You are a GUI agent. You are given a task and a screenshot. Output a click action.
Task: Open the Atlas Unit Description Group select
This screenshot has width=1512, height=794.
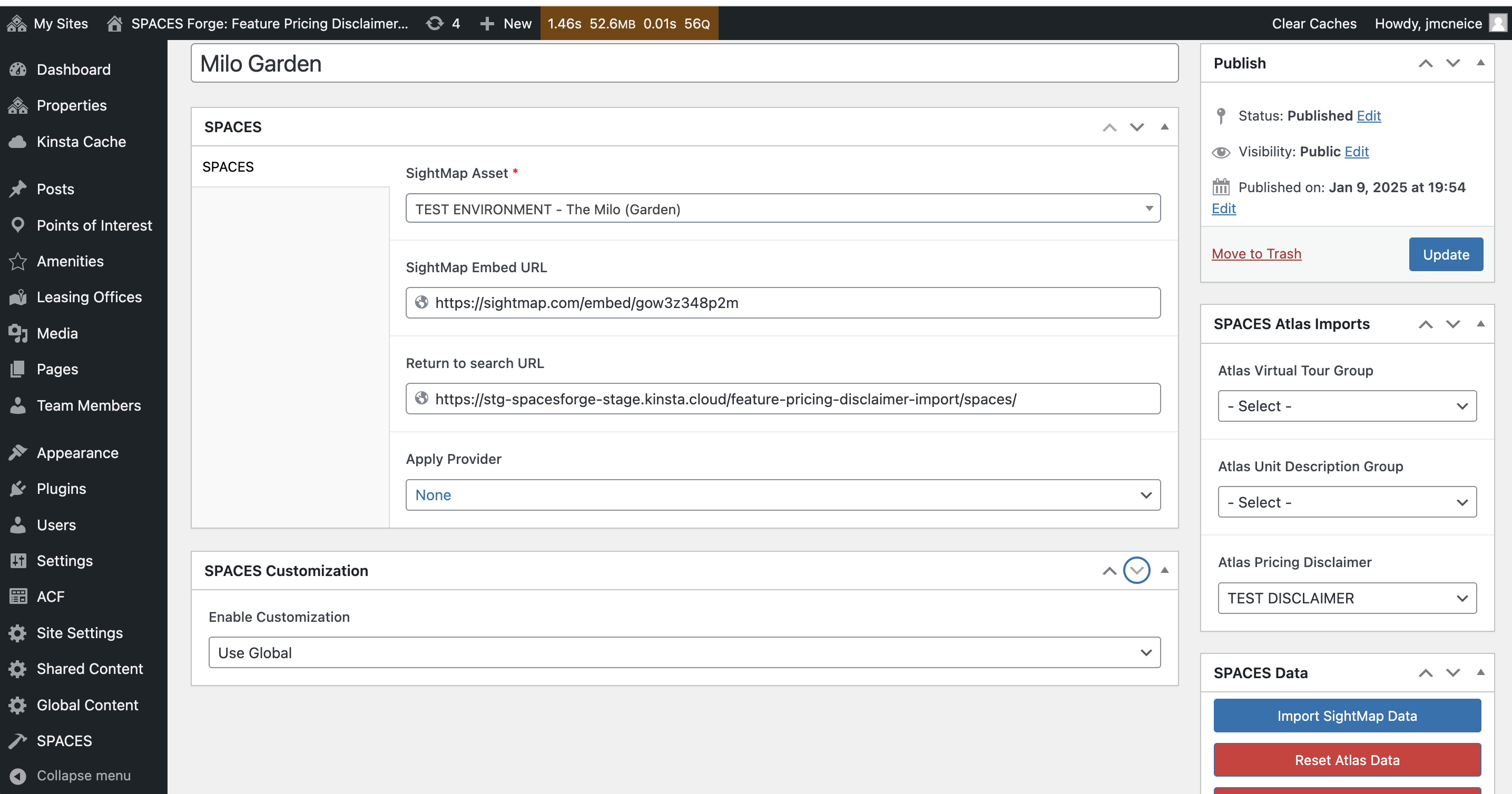point(1347,502)
